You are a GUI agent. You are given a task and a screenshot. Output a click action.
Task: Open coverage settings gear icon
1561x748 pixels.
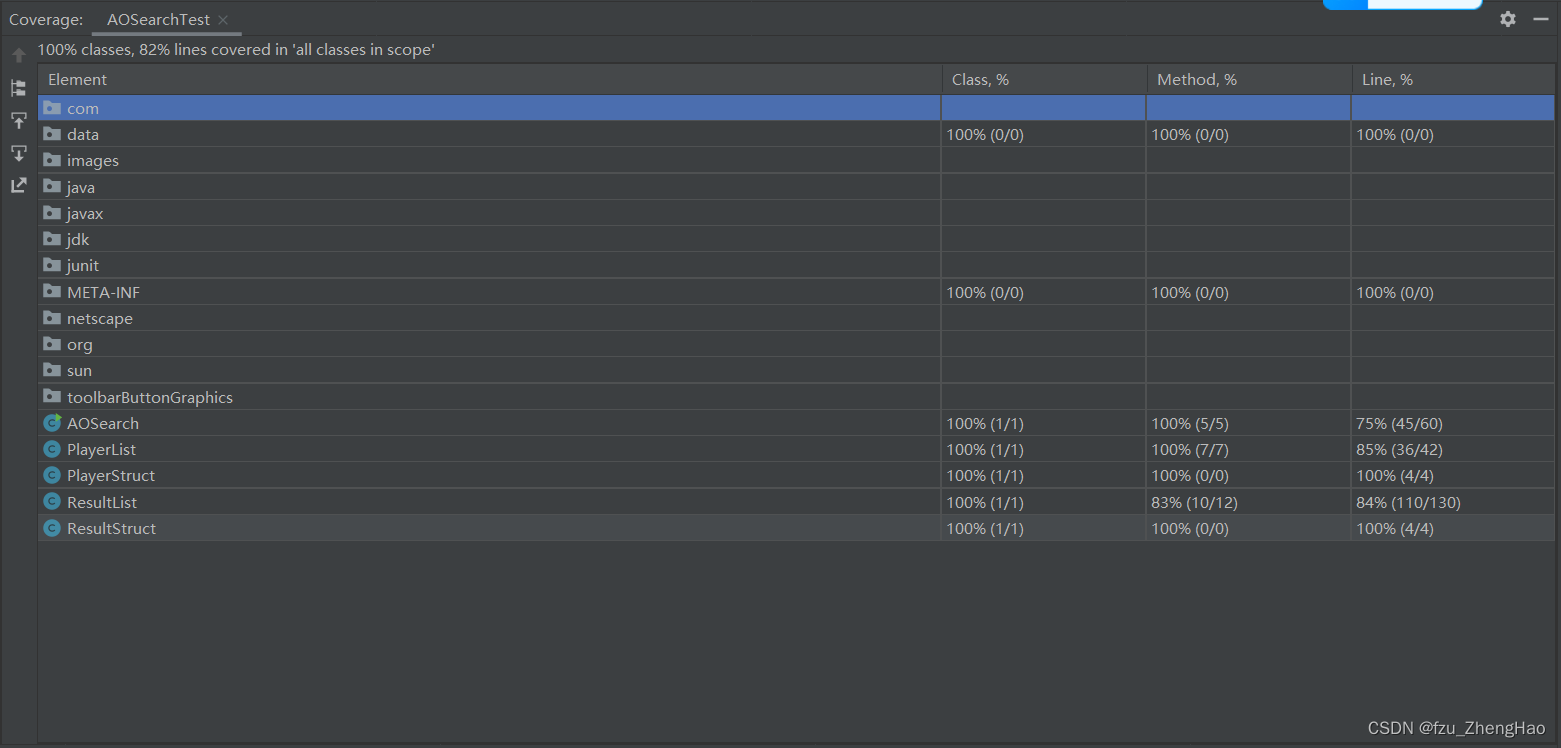click(1508, 19)
